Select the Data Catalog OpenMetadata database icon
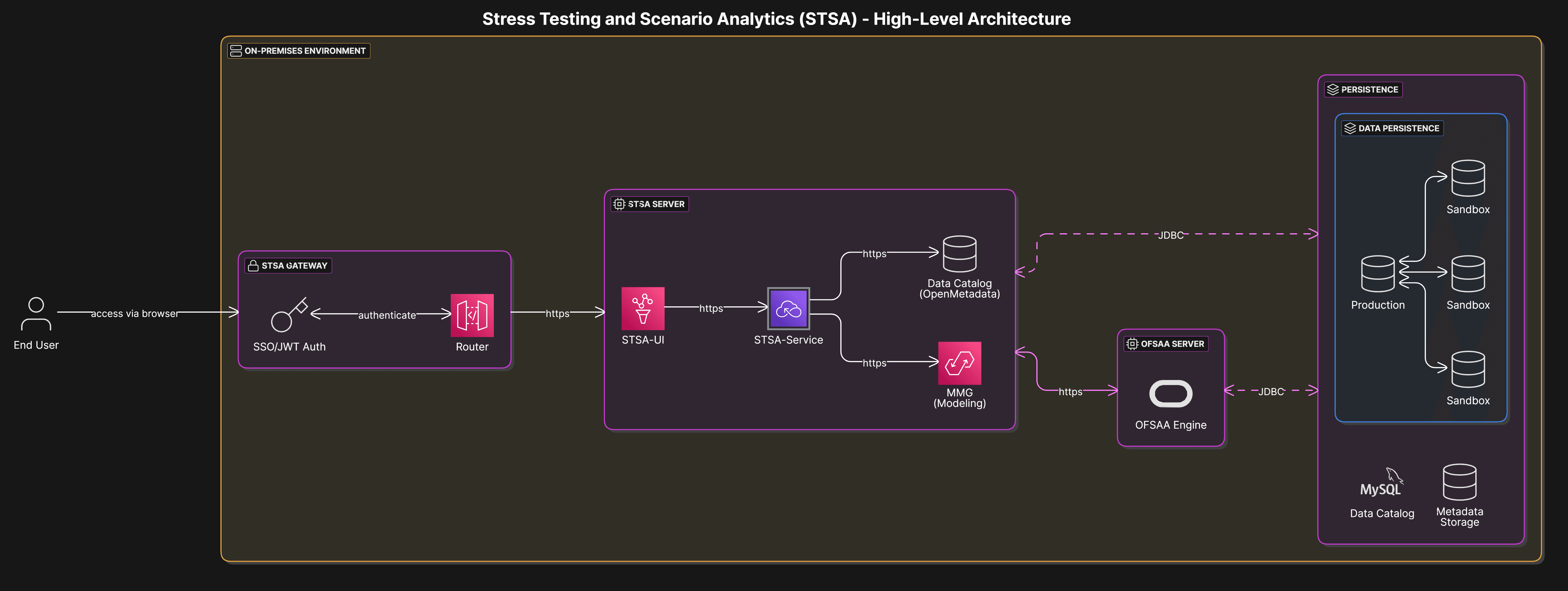Screen dimensions: 1568x591 (x=959, y=253)
